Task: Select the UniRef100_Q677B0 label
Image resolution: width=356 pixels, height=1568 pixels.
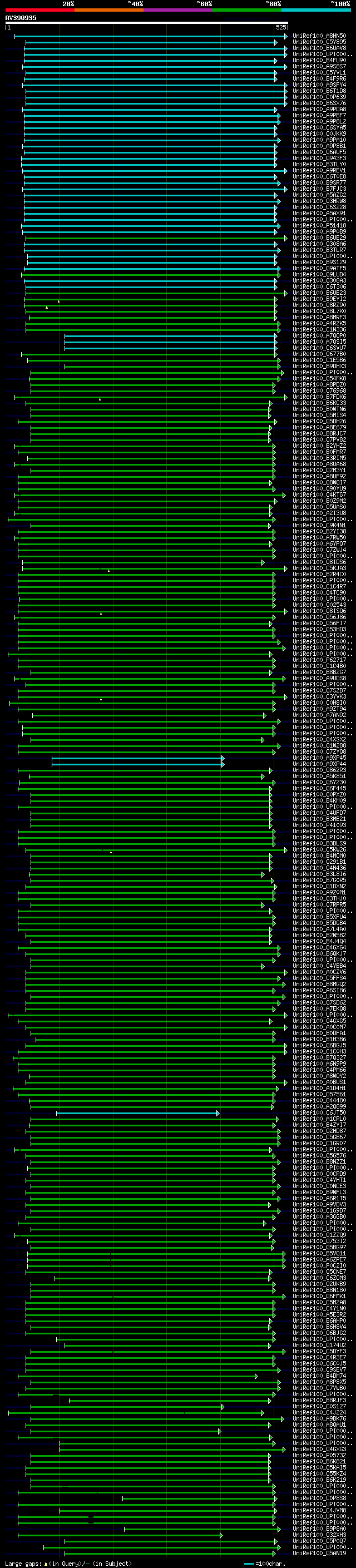Action: coord(319,354)
